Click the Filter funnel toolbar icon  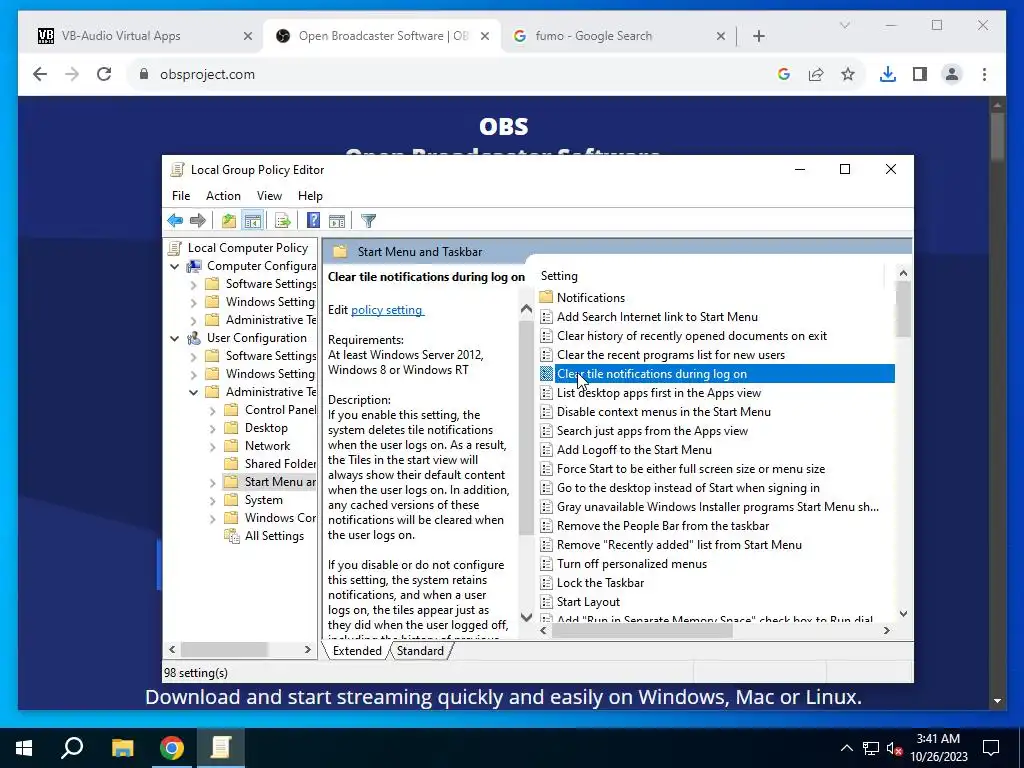click(368, 221)
